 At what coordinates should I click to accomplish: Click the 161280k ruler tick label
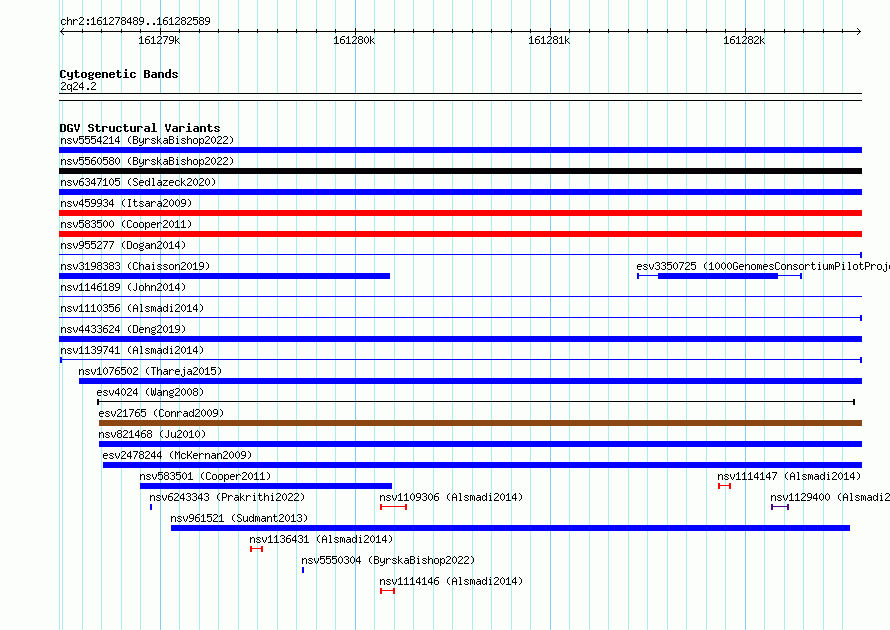click(354, 40)
